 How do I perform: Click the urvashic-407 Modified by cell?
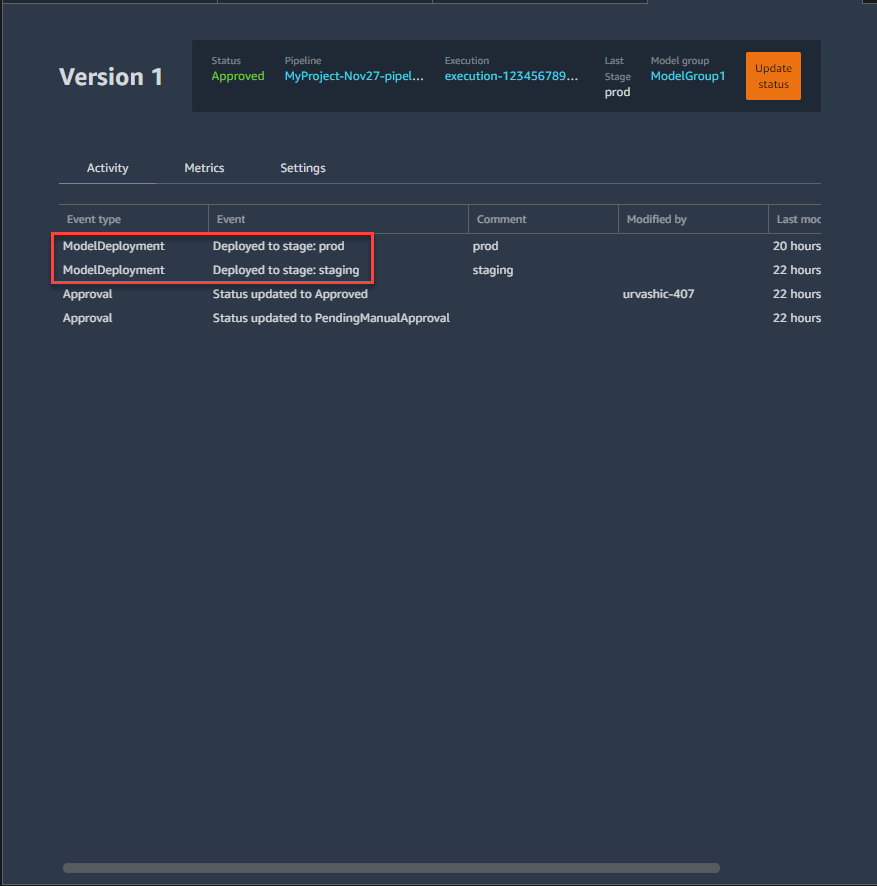click(x=658, y=294)
